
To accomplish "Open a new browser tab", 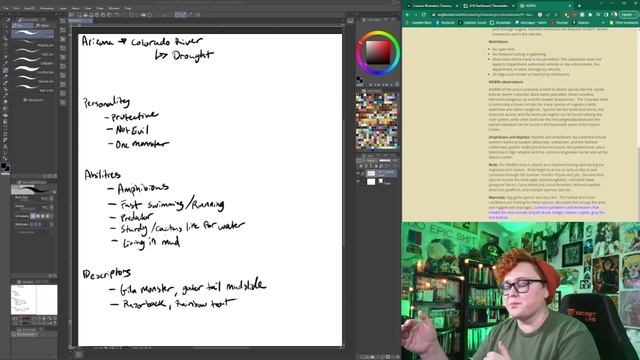I will [x=579, y=6].
